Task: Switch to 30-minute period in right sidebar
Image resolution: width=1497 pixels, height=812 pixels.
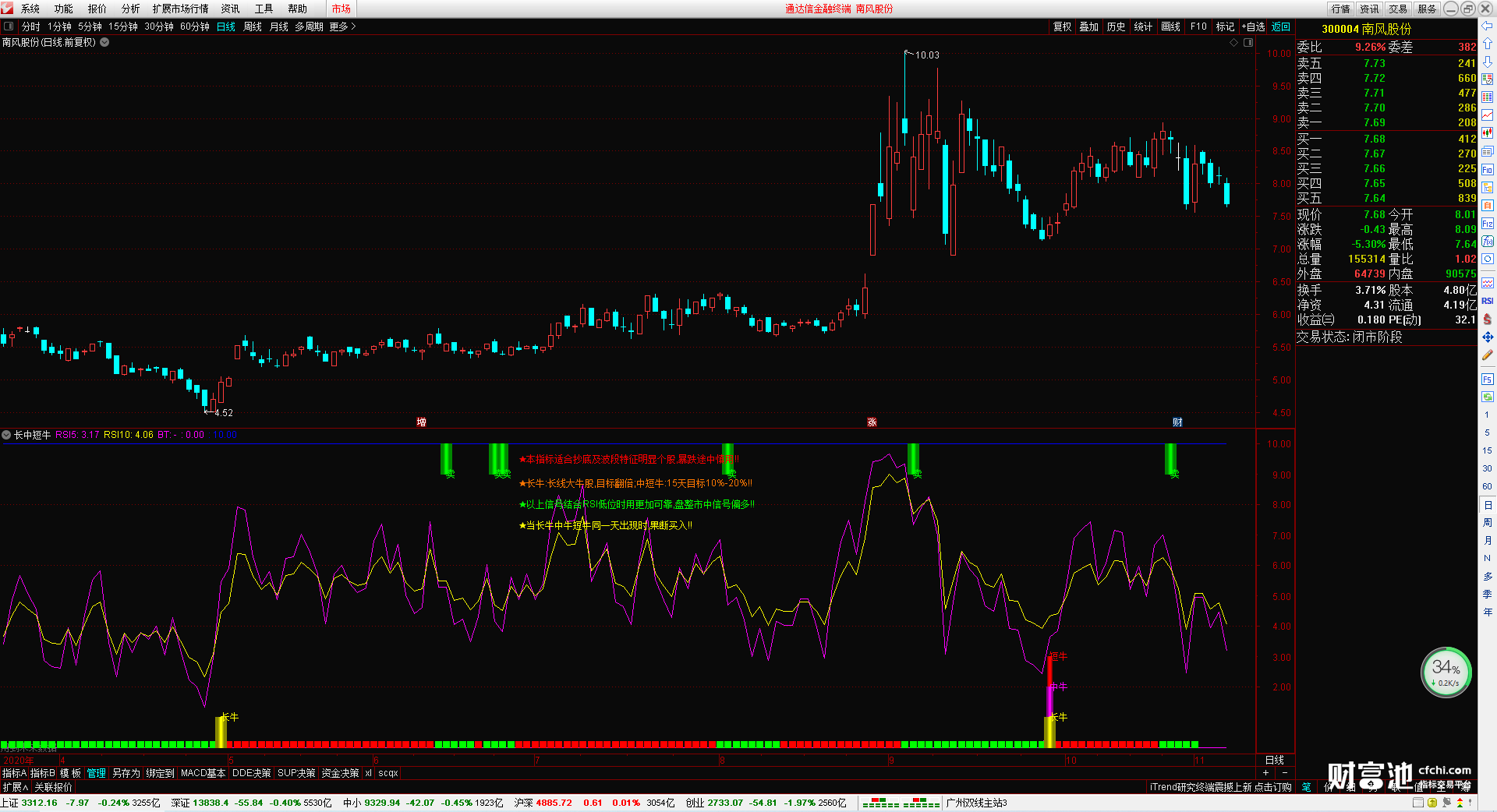Action: point(1488,468)
